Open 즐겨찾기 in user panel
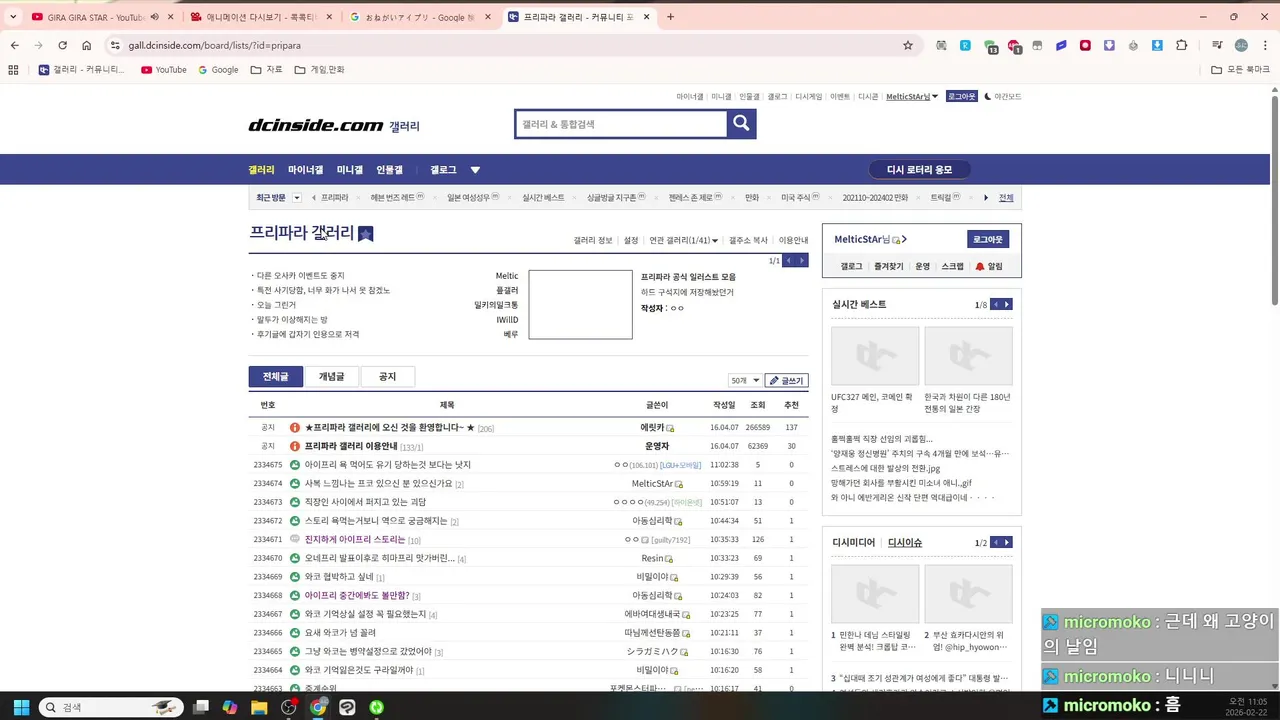The width and height of the screenshot is (1280, 720). pyautogui.click(x=888, y=267)
